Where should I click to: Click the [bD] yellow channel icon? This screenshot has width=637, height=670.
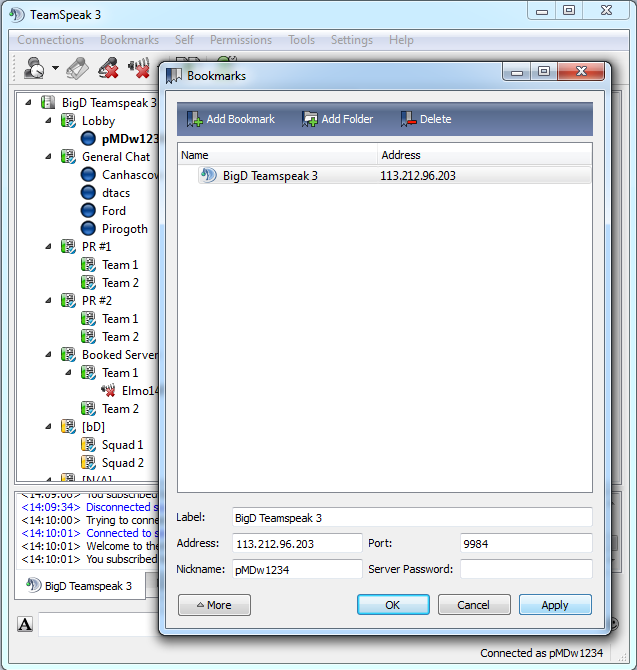(68, 426)
